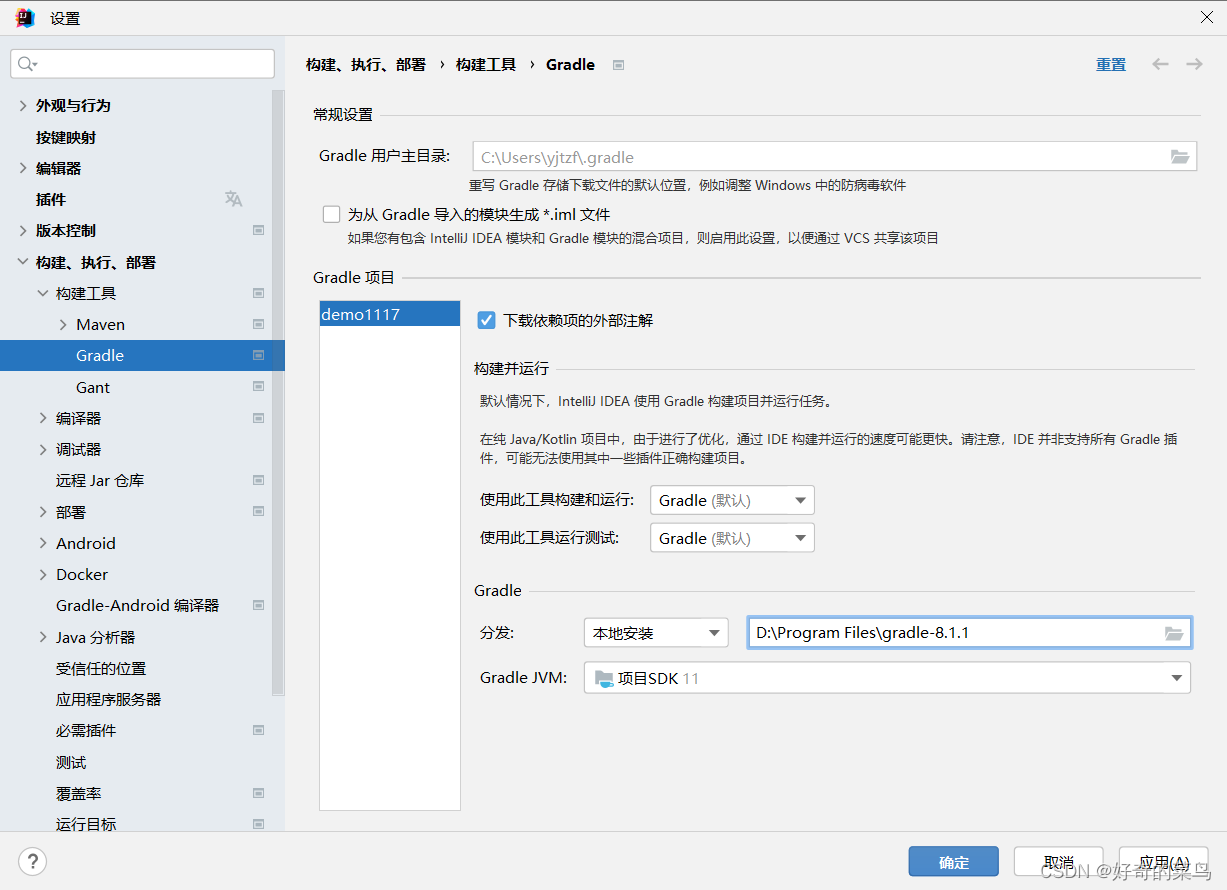Click the IntelliJ IDEA logo in title bar

point(25,18)
